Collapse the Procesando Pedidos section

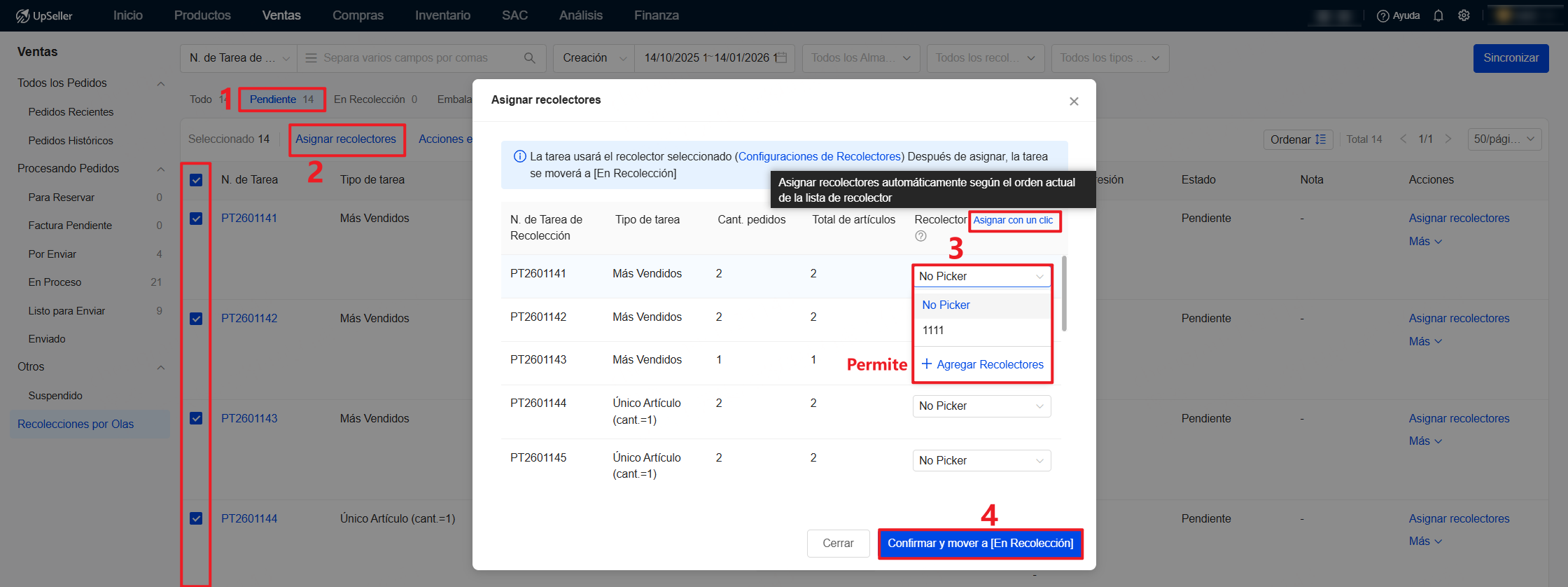161,169
